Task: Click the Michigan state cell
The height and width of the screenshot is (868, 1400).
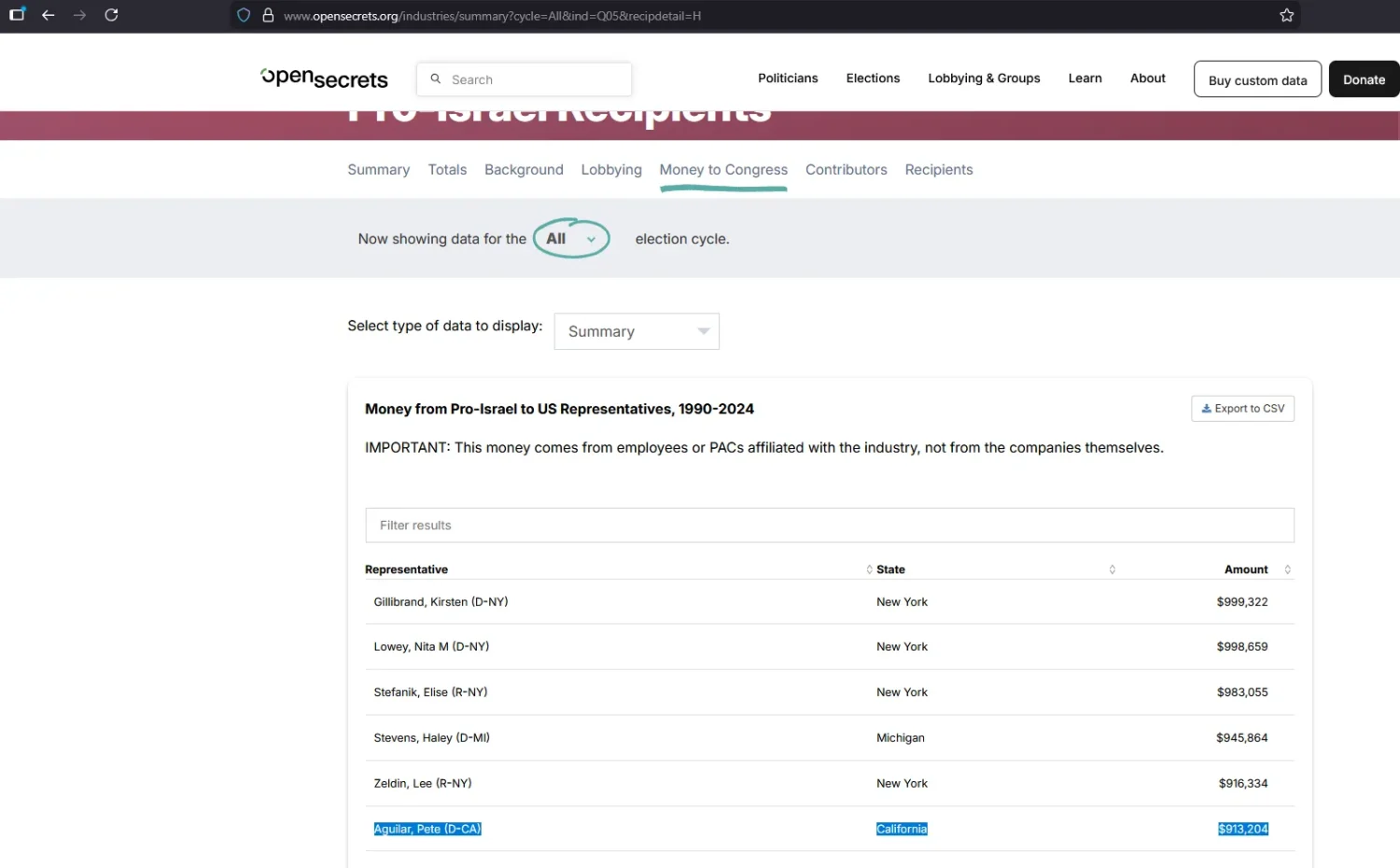Action: tap(901, 738)
